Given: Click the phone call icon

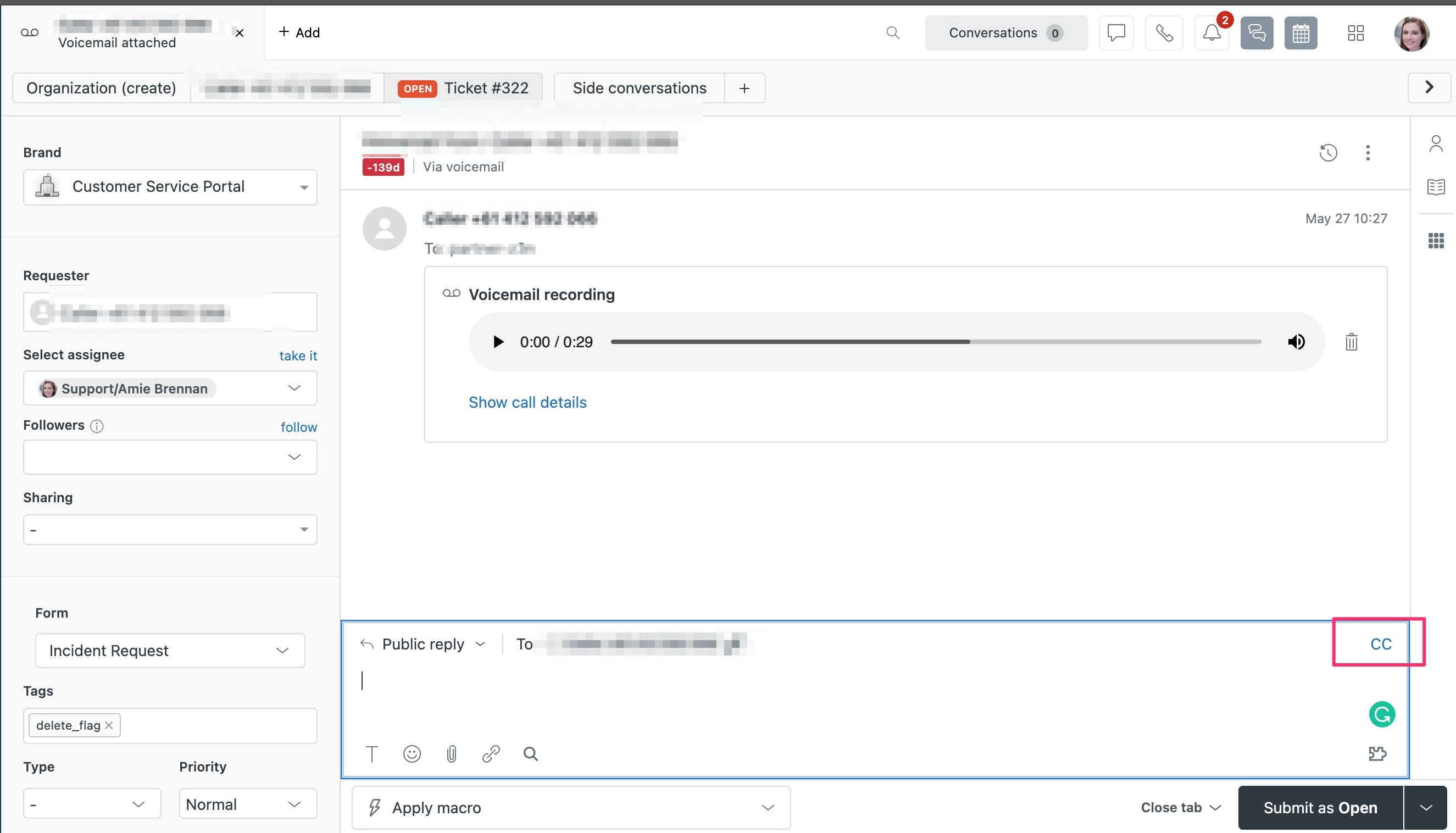Looking at the screenshot, I should pyautogui.click(x=1164, y=33).
